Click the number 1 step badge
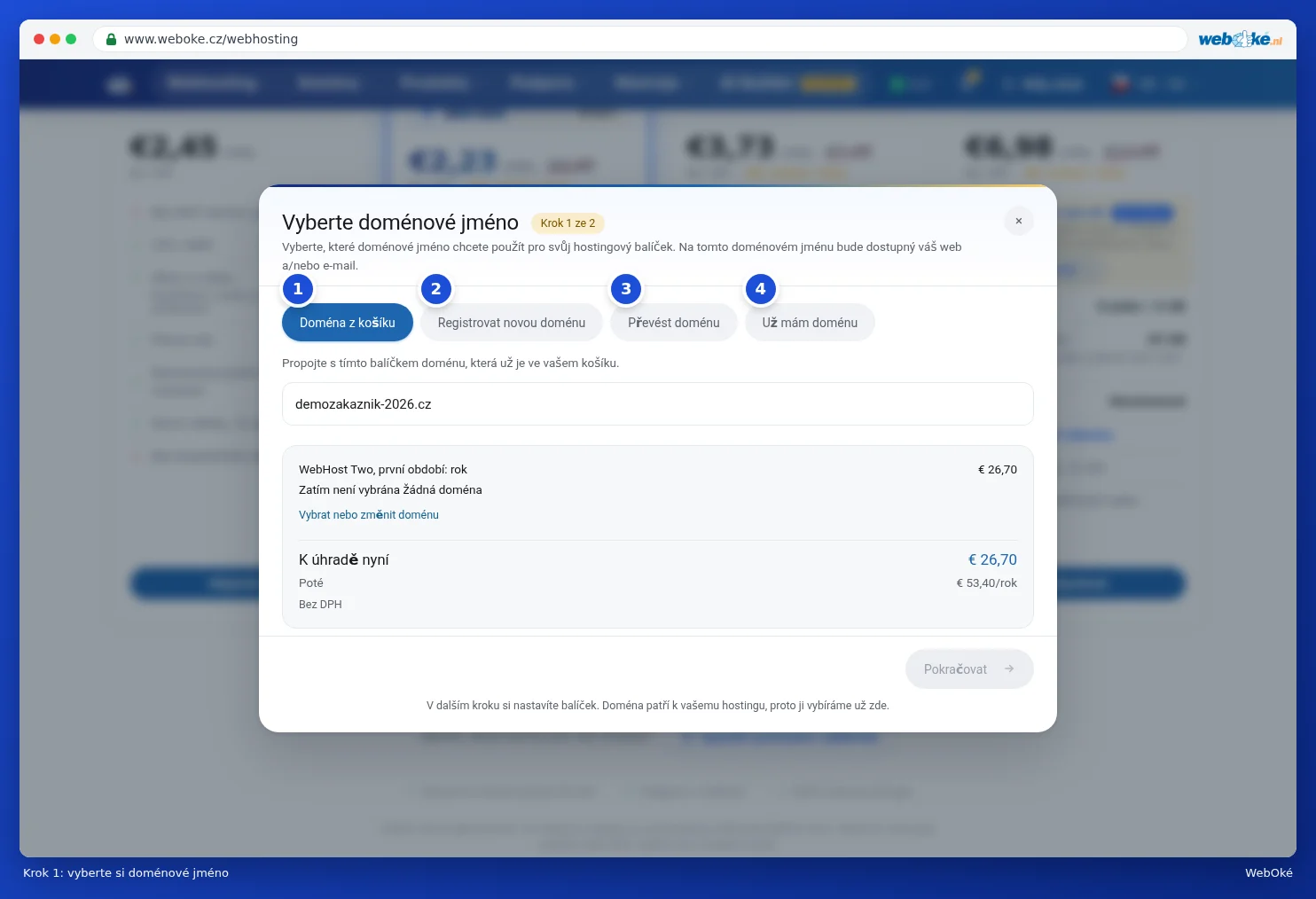The image size is (1316, 899). 298,288
